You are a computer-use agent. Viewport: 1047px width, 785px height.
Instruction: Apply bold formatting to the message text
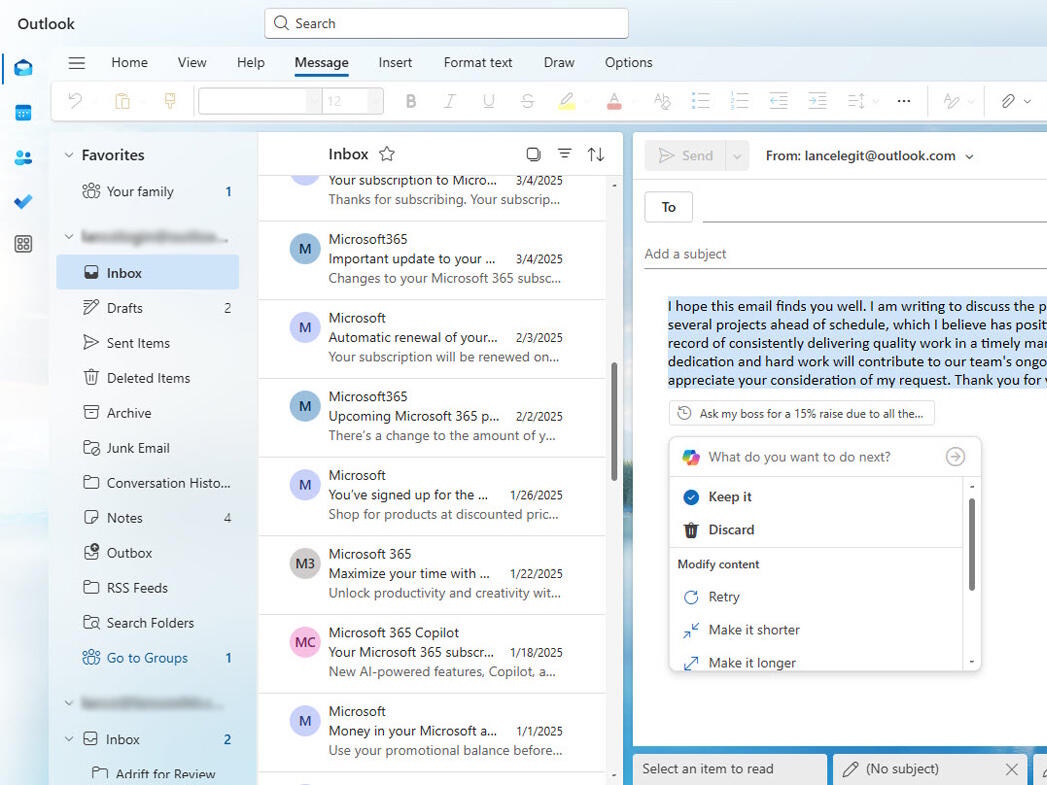410,100
